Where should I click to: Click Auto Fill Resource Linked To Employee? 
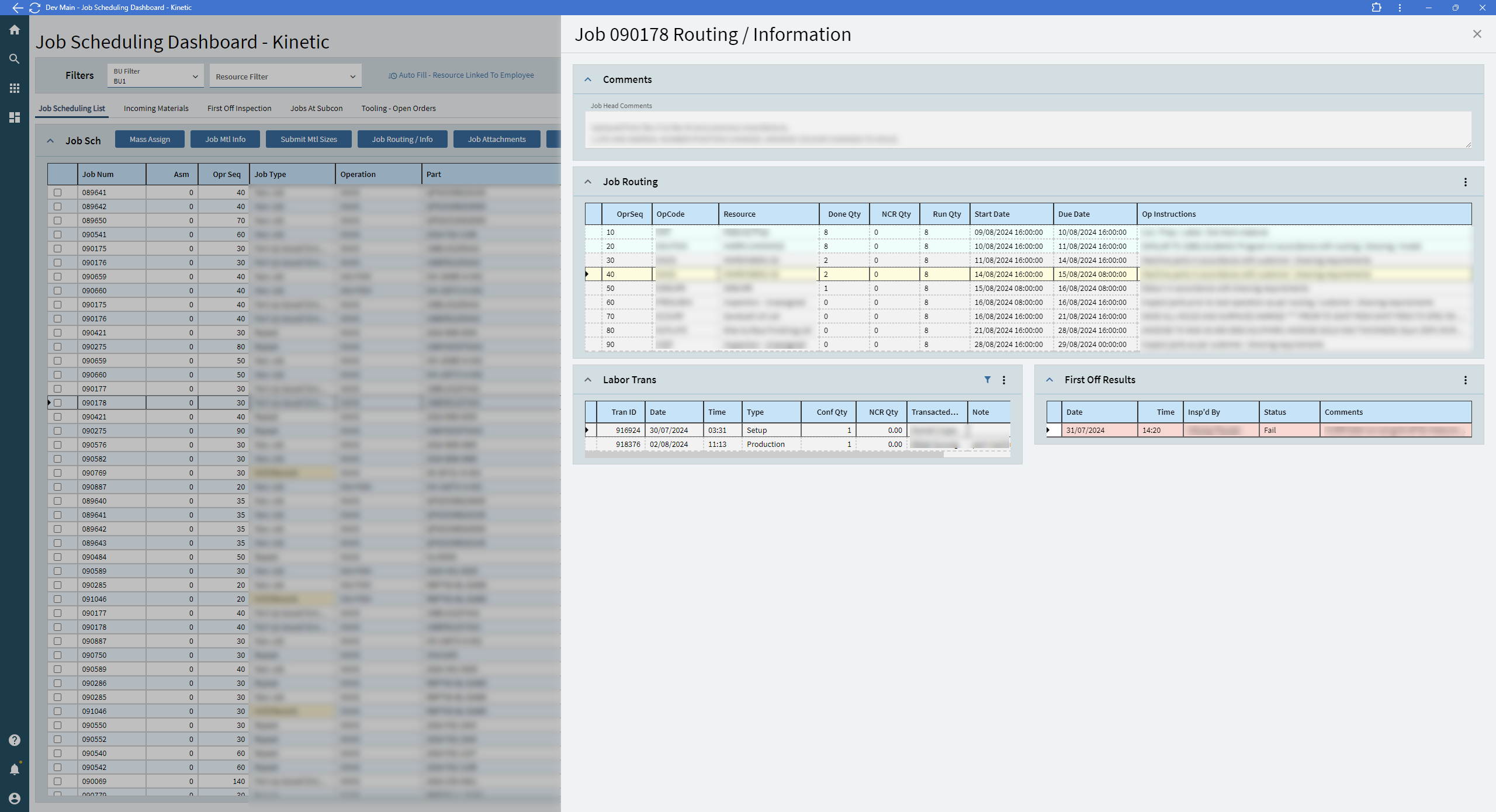point(461,75)
